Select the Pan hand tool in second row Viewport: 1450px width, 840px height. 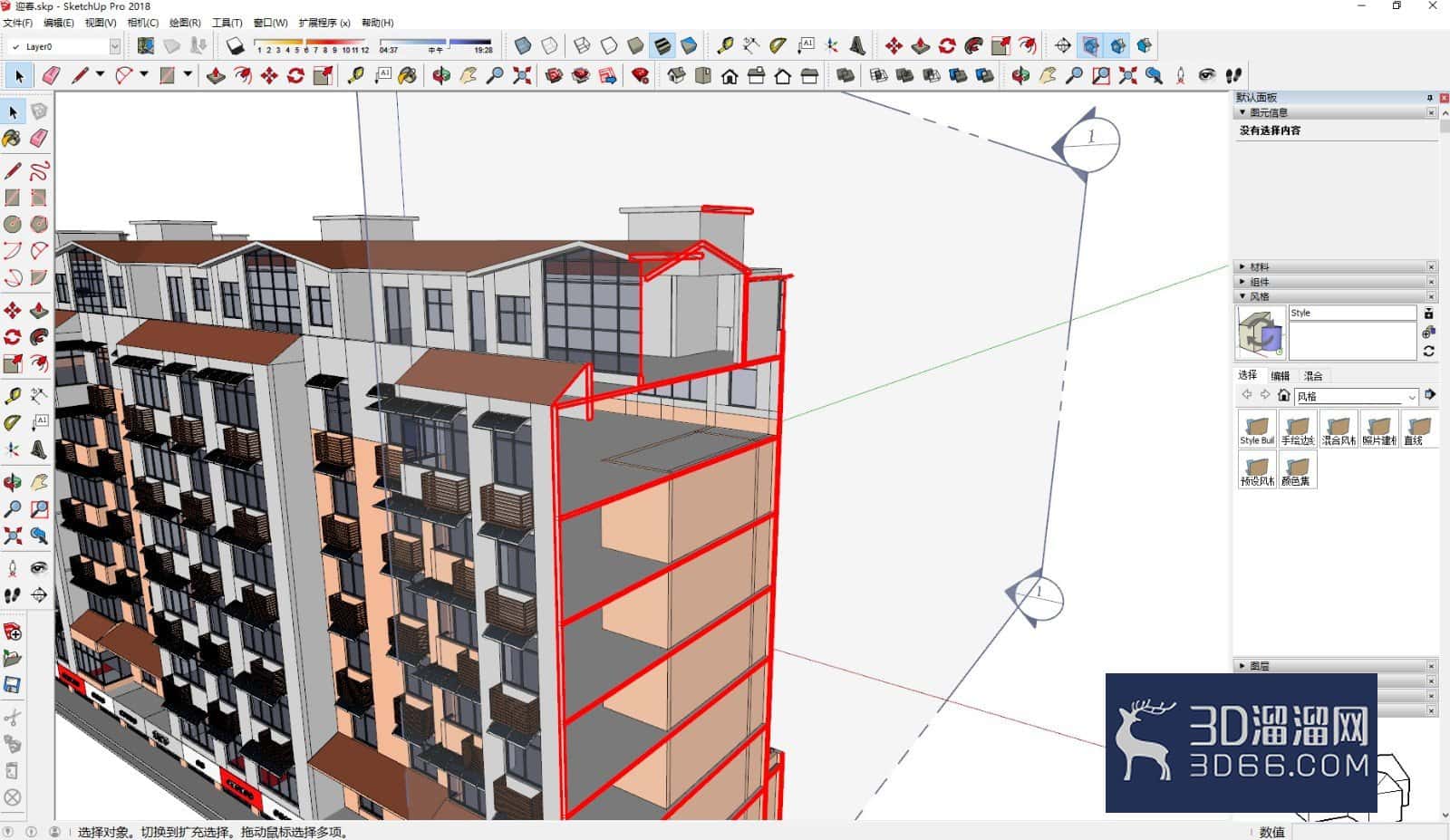(469, 75)
